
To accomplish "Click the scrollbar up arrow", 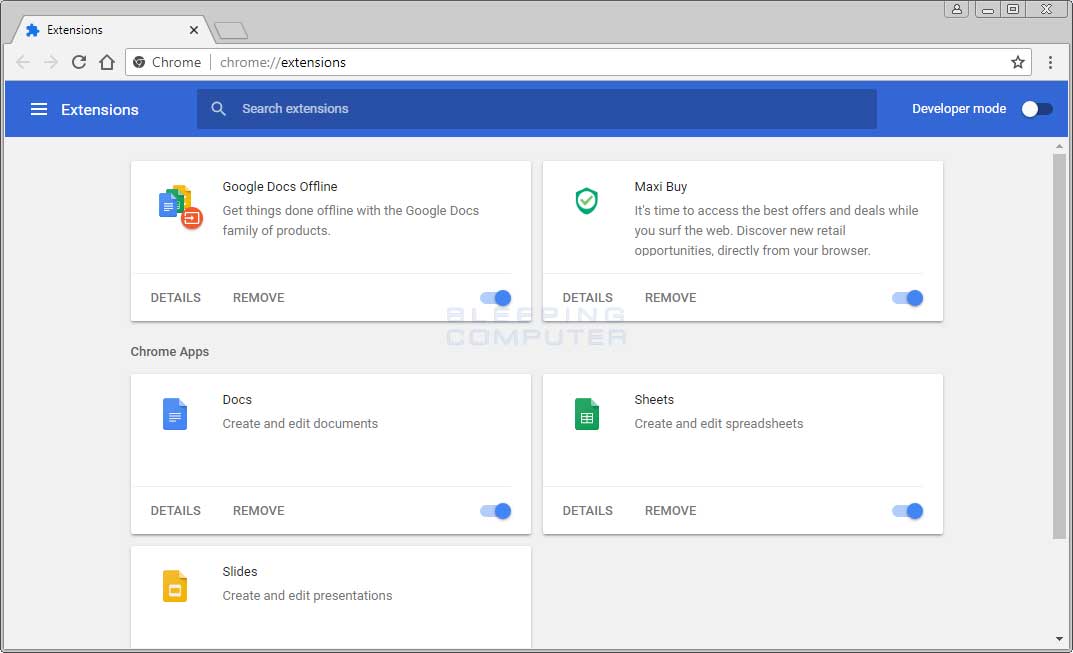I will click(1059, 146).
